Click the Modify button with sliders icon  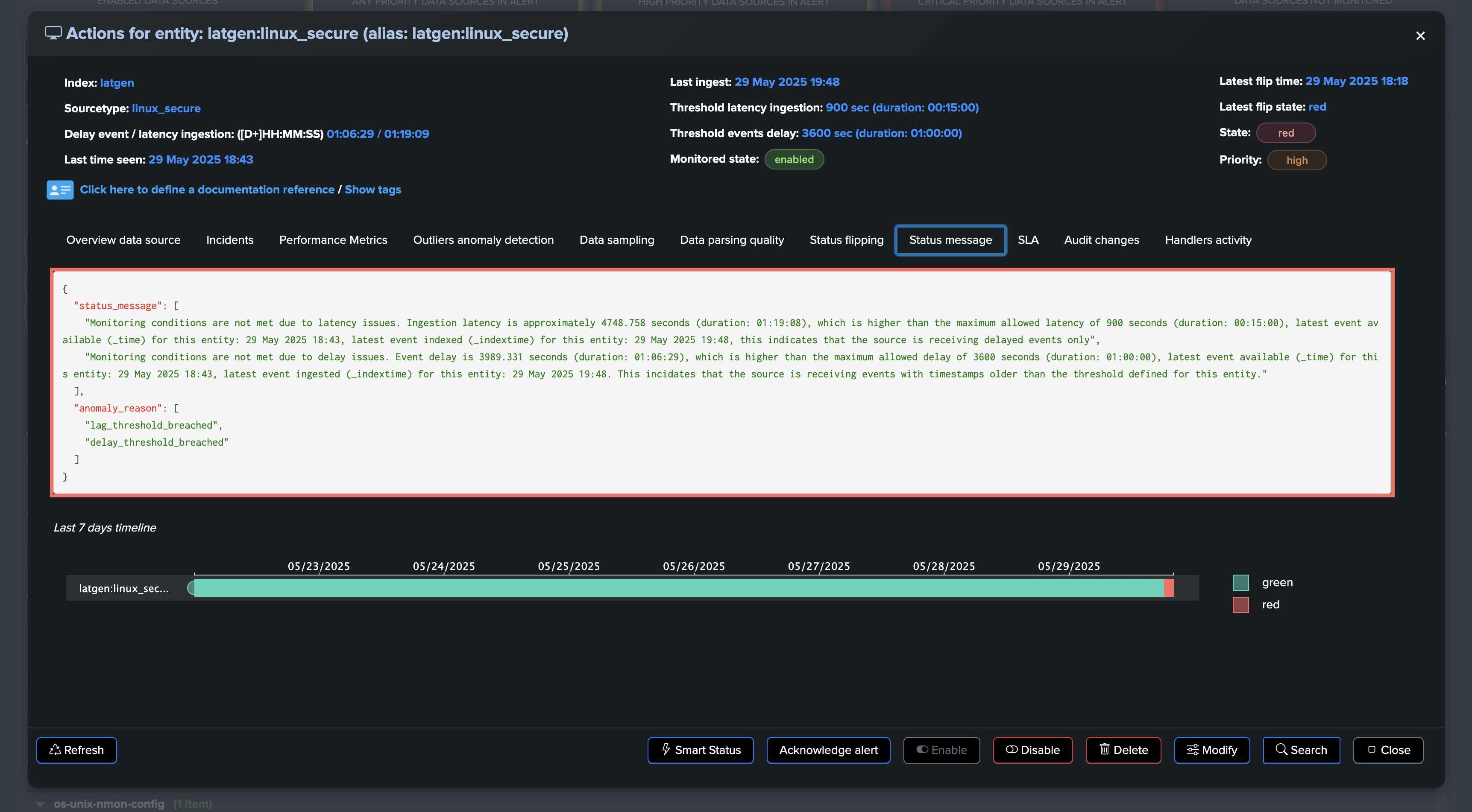(1211, 750)
